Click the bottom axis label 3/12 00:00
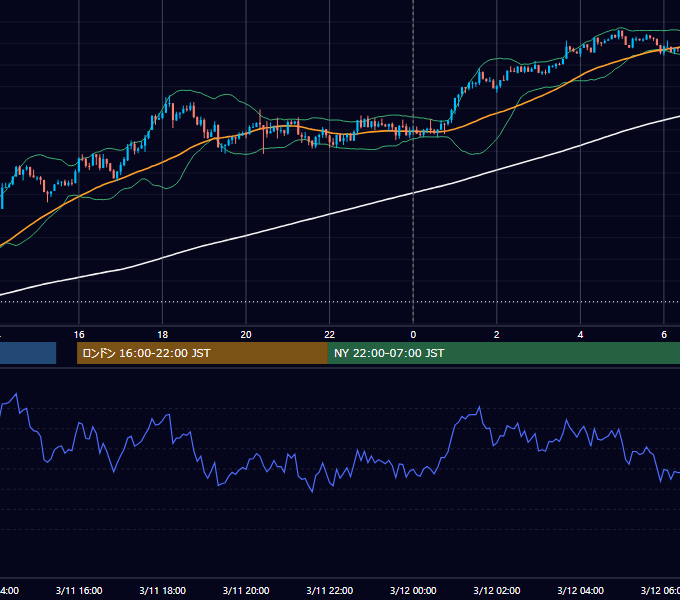Screen dimensions: 680x600 click(413, 590)
